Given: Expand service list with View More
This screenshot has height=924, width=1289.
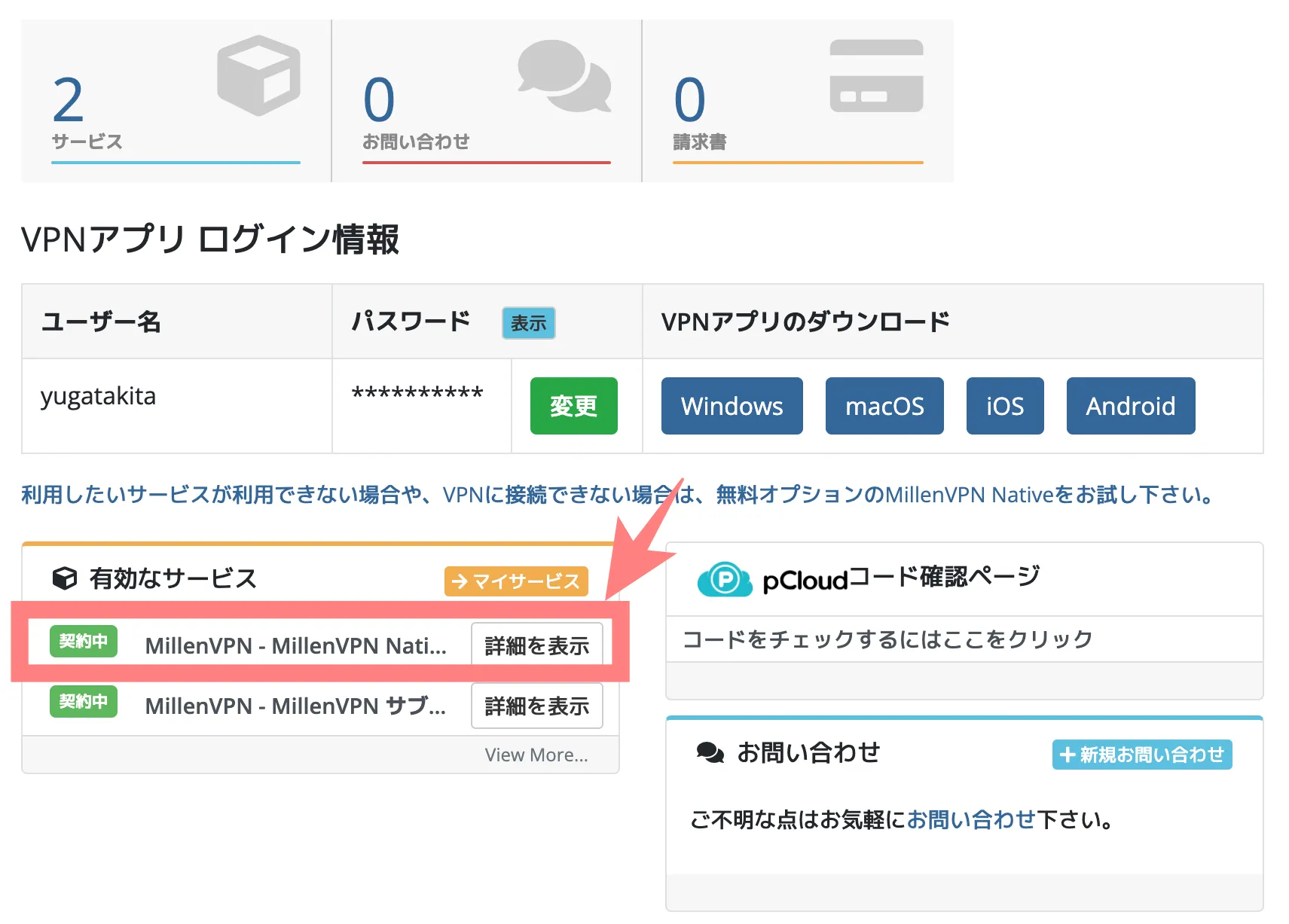Looking at the screenshot, I should [537, 755].
